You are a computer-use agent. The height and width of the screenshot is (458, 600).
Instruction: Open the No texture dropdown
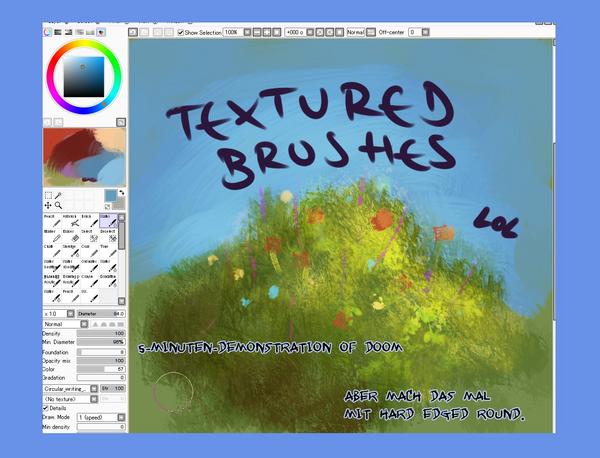click(x=94, y=399)
